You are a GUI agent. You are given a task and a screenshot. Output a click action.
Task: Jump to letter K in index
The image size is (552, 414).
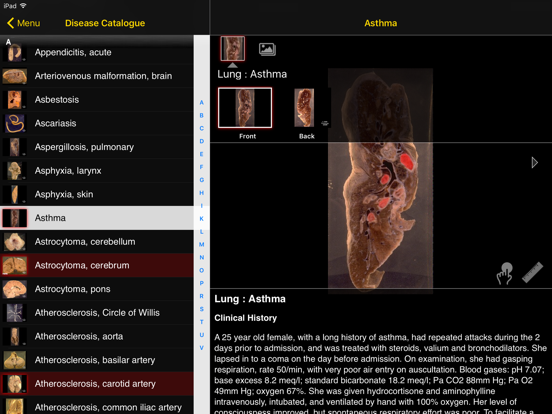coord(201,219)
